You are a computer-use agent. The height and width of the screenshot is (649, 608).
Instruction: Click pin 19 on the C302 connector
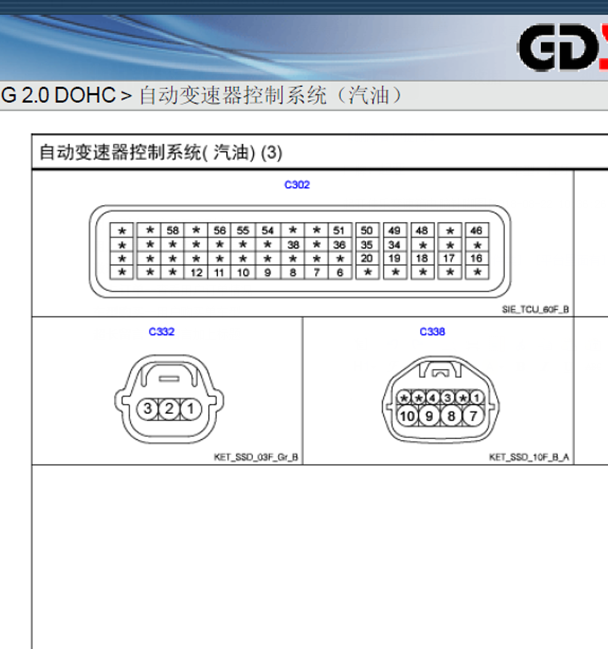[394, 258]
